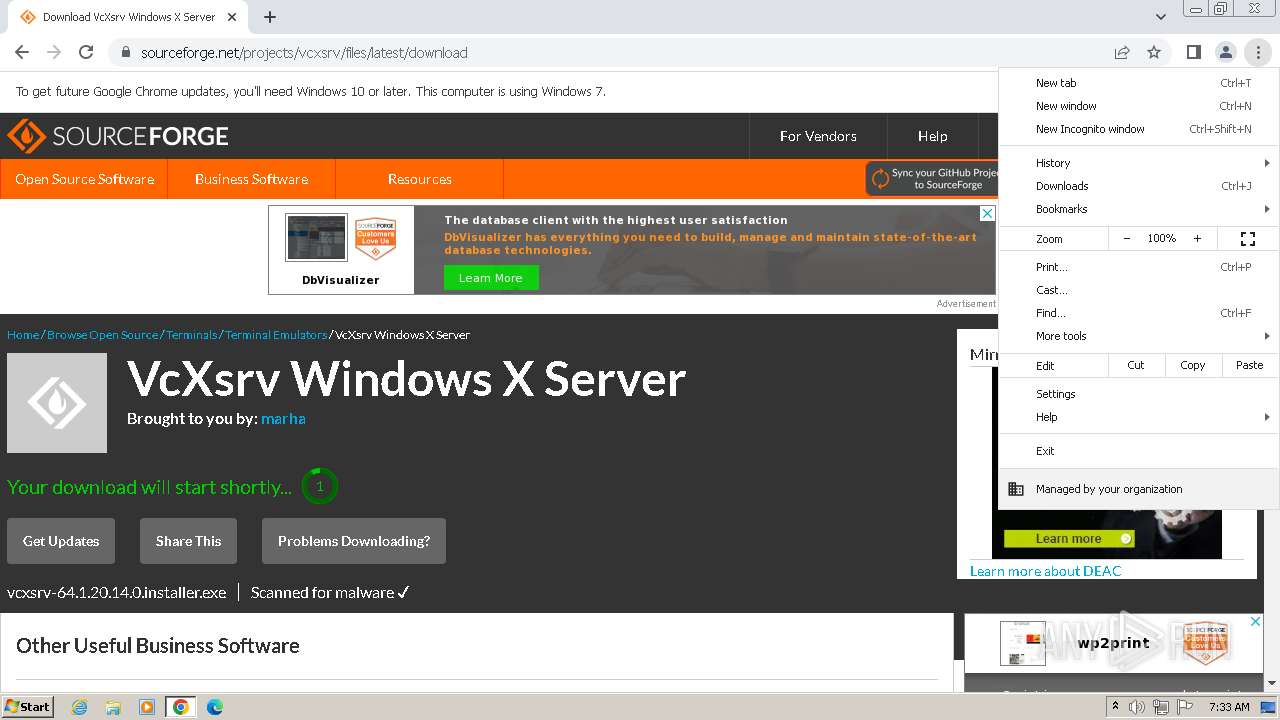Click the Chrome three-dot menu icon
Image resolution: width=1280 pixels, height=720 pixels.
point(1258,52)
